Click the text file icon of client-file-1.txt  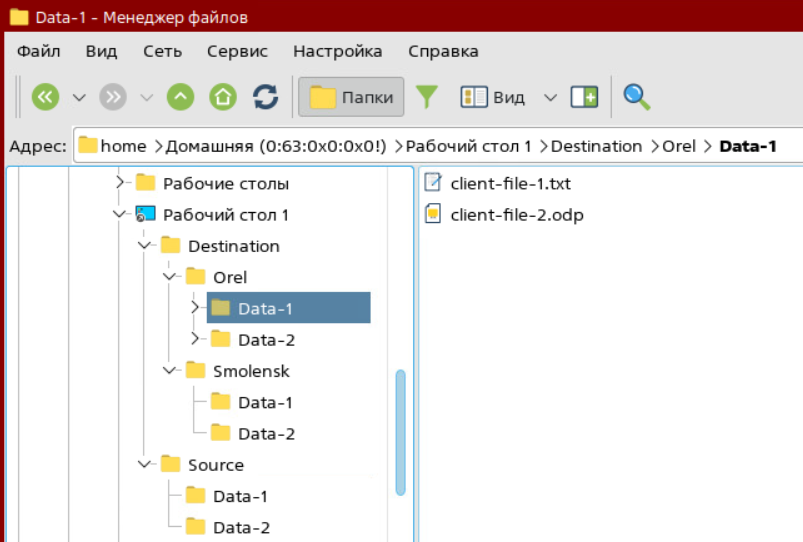pos(433,182)
